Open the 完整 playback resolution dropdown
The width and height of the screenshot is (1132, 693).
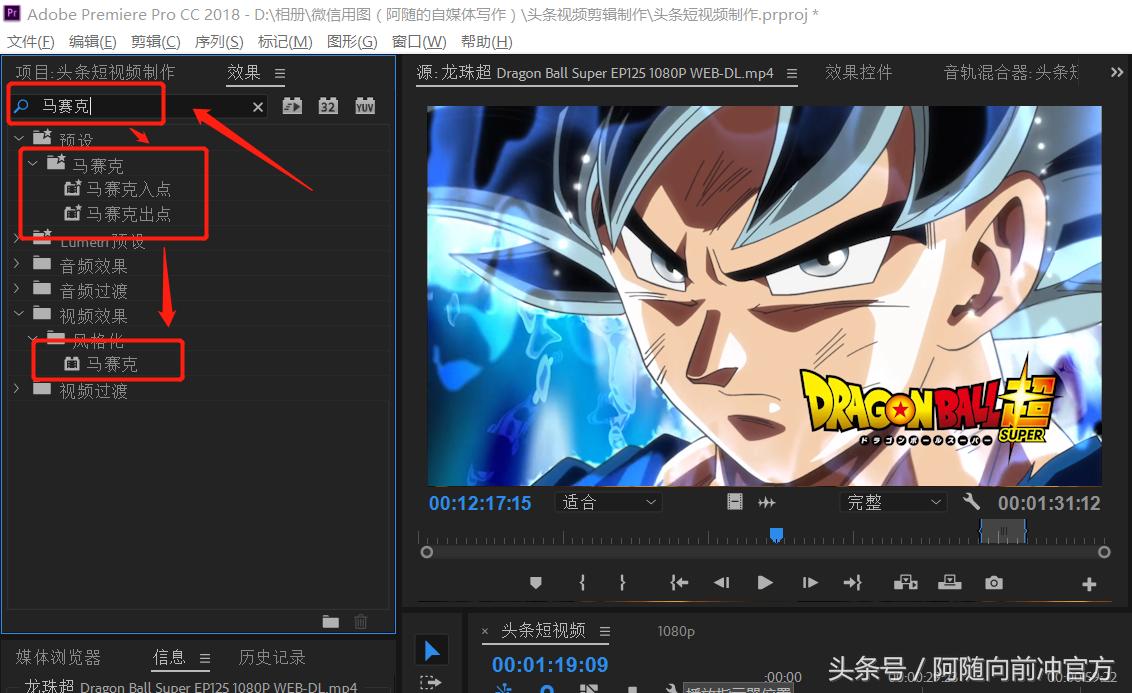[893, 502]
